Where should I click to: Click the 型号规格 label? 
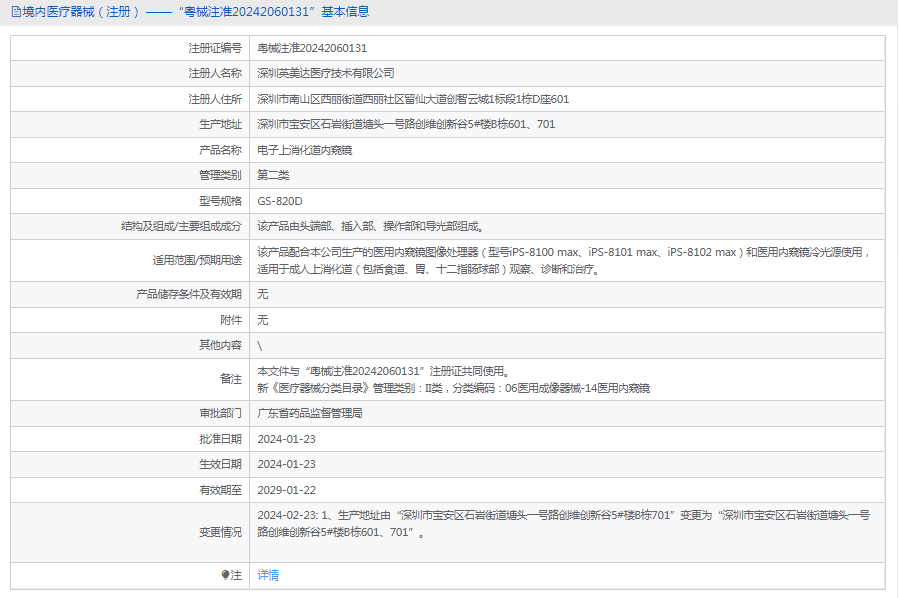pyautogui.click(x=220, y=201)
